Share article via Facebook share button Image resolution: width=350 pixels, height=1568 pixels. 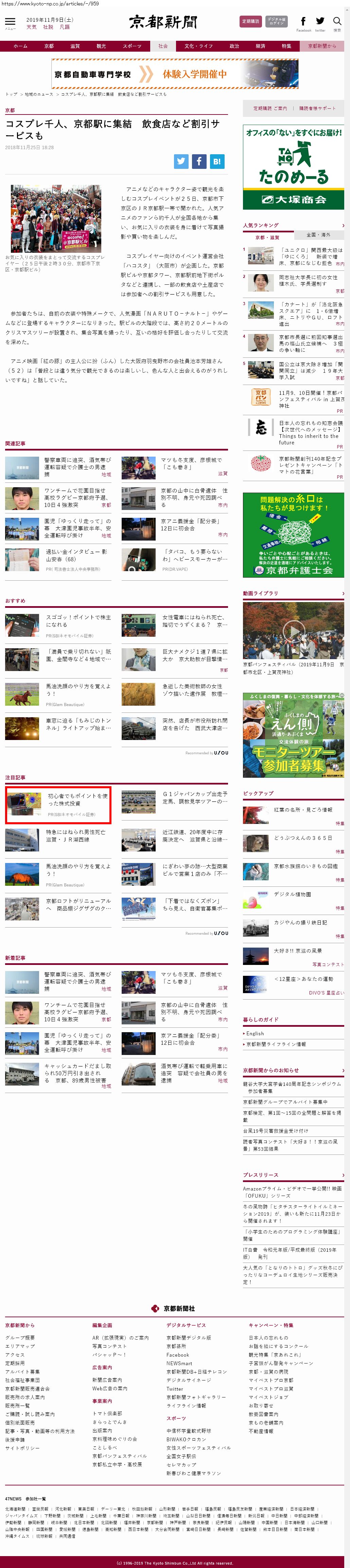(x=199, y=161)
